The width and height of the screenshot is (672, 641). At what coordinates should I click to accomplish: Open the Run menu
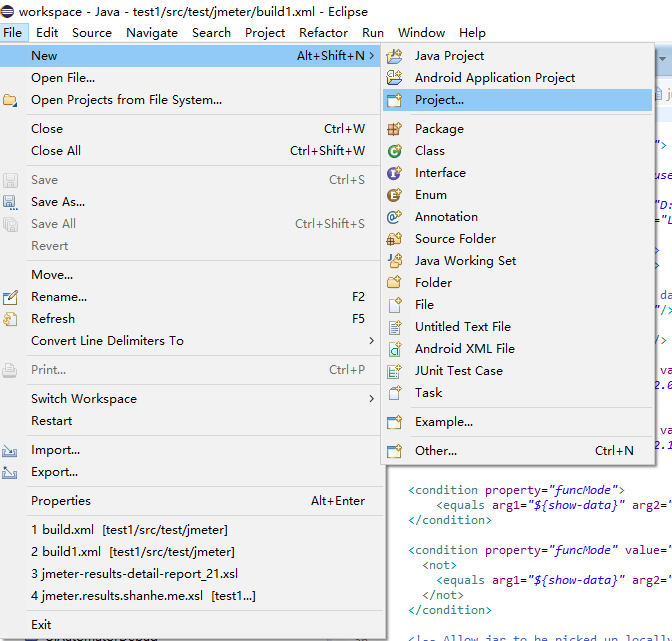tap(373, 33)
